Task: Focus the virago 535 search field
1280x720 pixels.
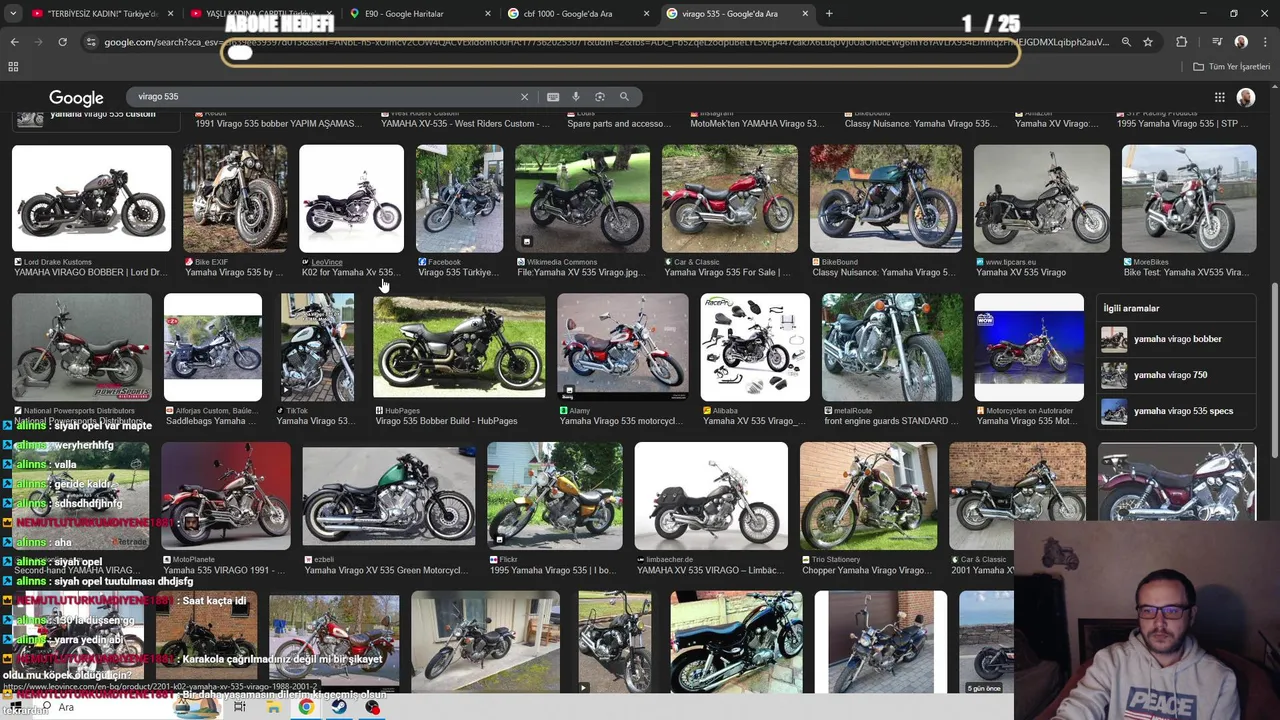Action: point(325,97)
